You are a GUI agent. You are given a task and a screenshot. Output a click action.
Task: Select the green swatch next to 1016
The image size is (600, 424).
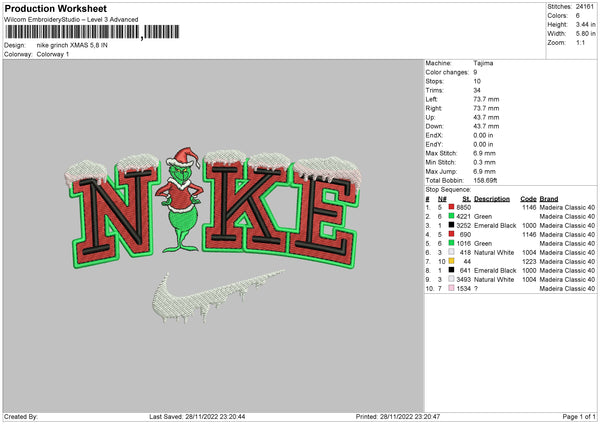tap(451, 243)
